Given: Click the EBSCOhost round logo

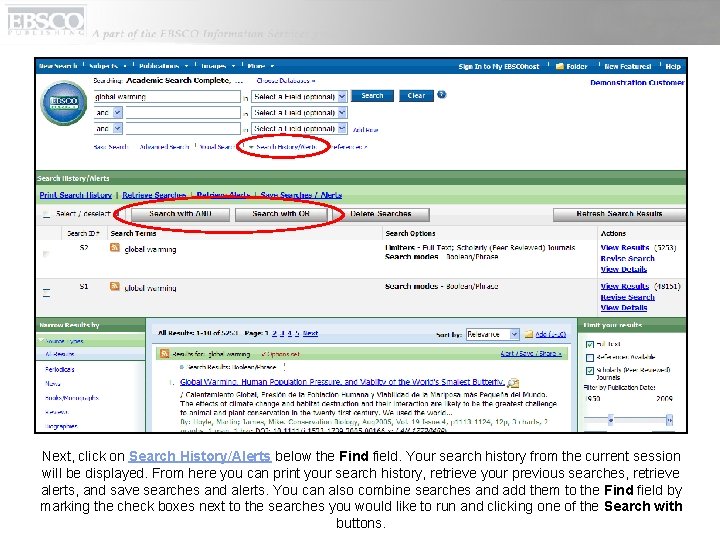Looking at the screenshot, I should click(64, 103).
